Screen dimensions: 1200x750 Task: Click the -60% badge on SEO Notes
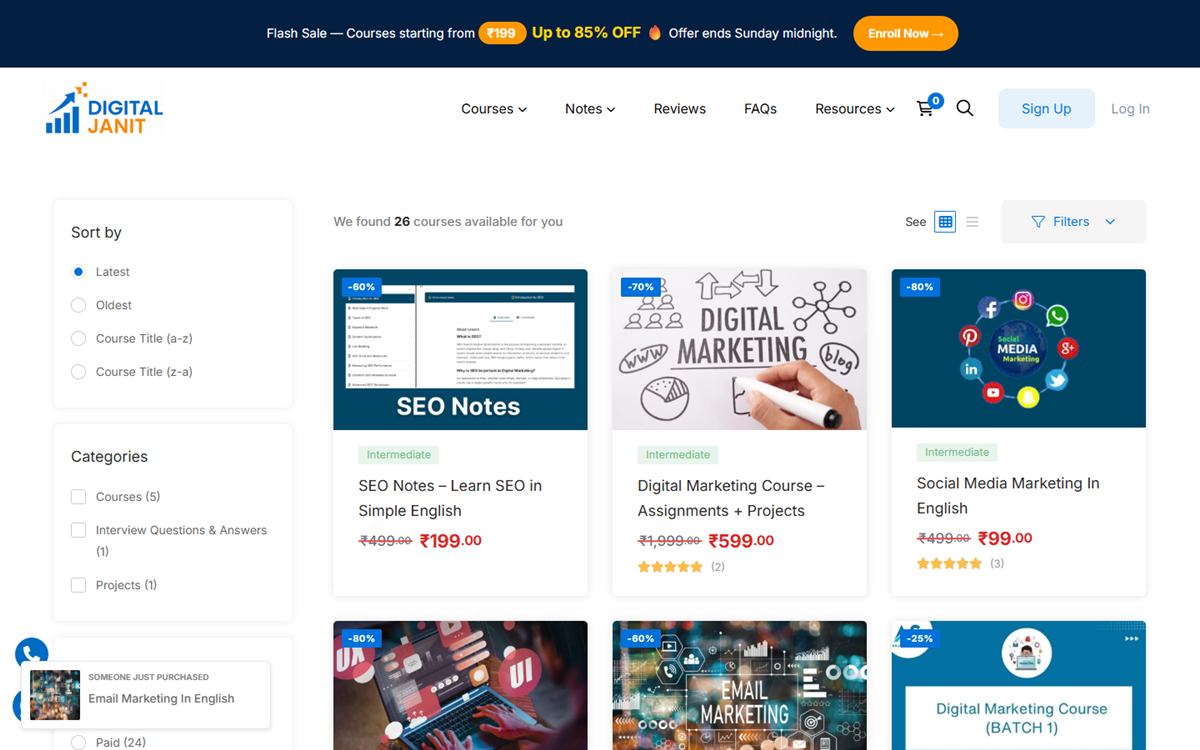tap(360, 287)
